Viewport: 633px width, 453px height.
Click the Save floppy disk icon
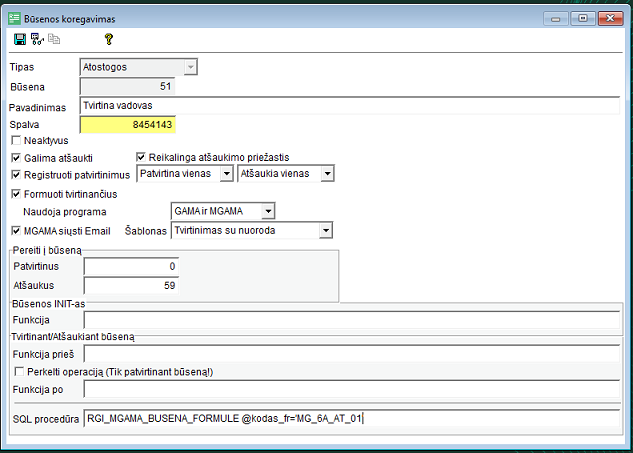coord(20,39)
